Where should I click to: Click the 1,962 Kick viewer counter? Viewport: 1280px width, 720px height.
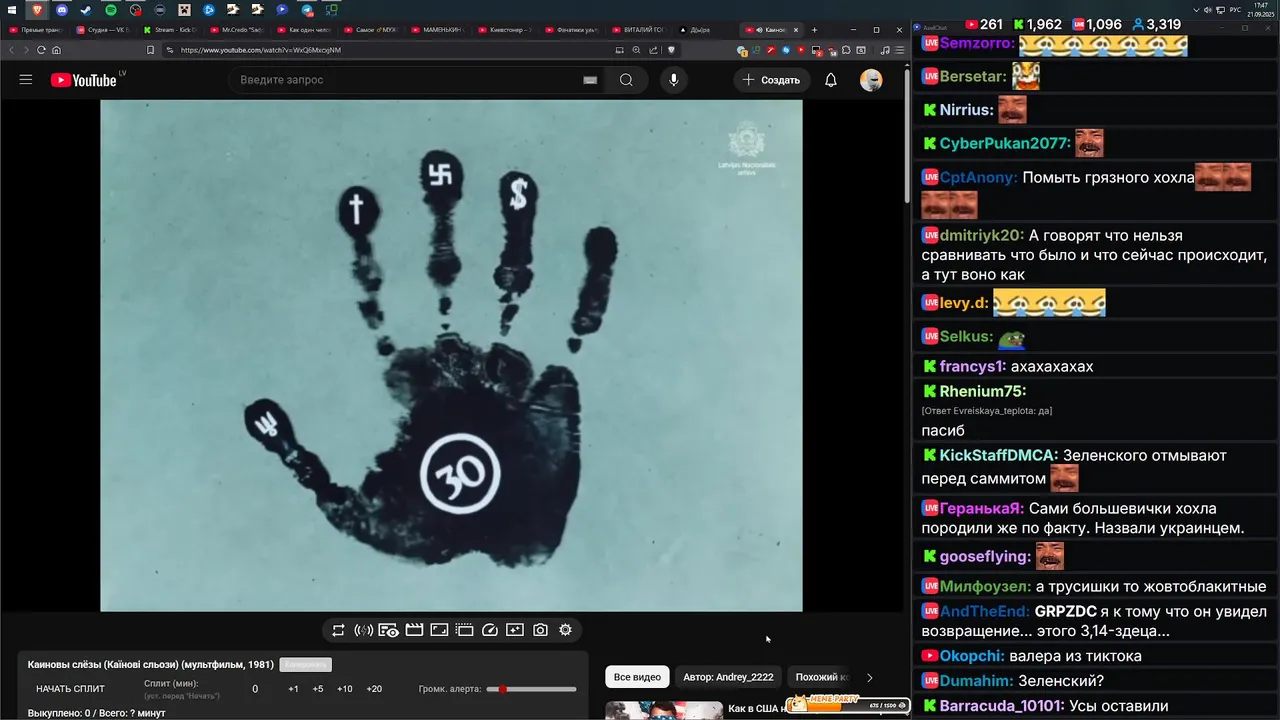pyautogui.click(x=1037, y=24)
